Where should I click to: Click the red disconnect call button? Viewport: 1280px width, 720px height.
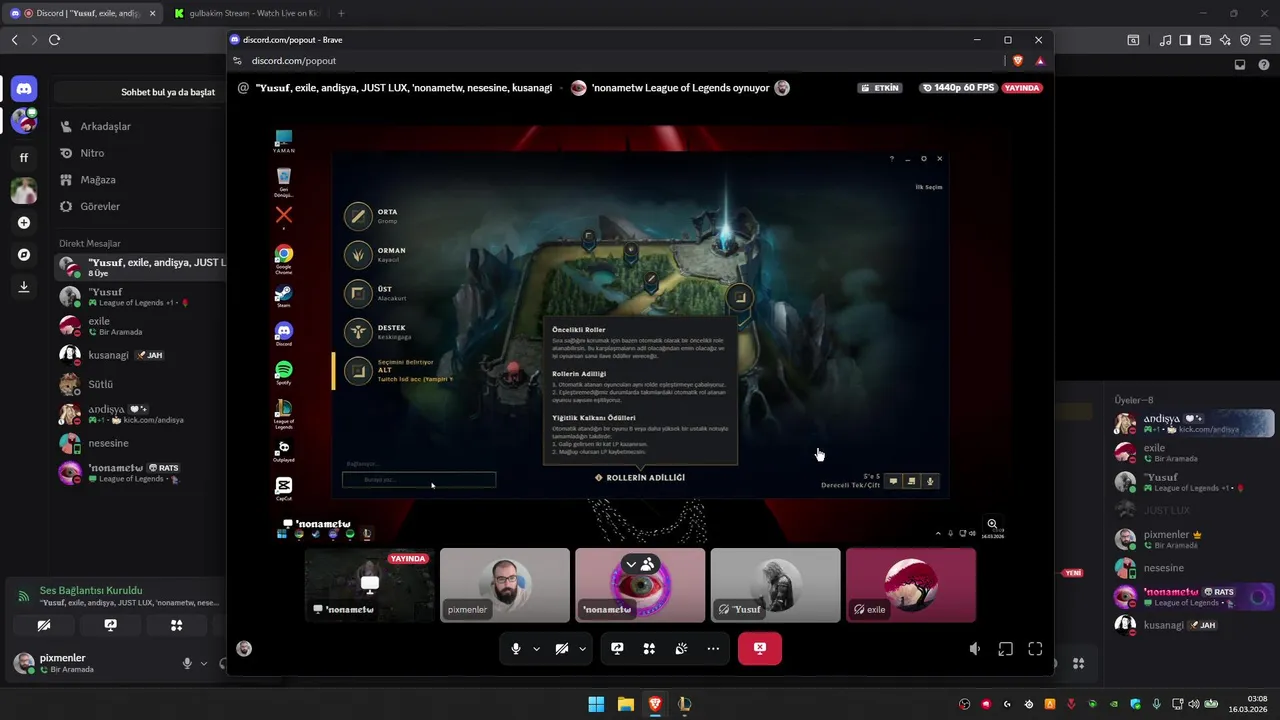point(760,649)
